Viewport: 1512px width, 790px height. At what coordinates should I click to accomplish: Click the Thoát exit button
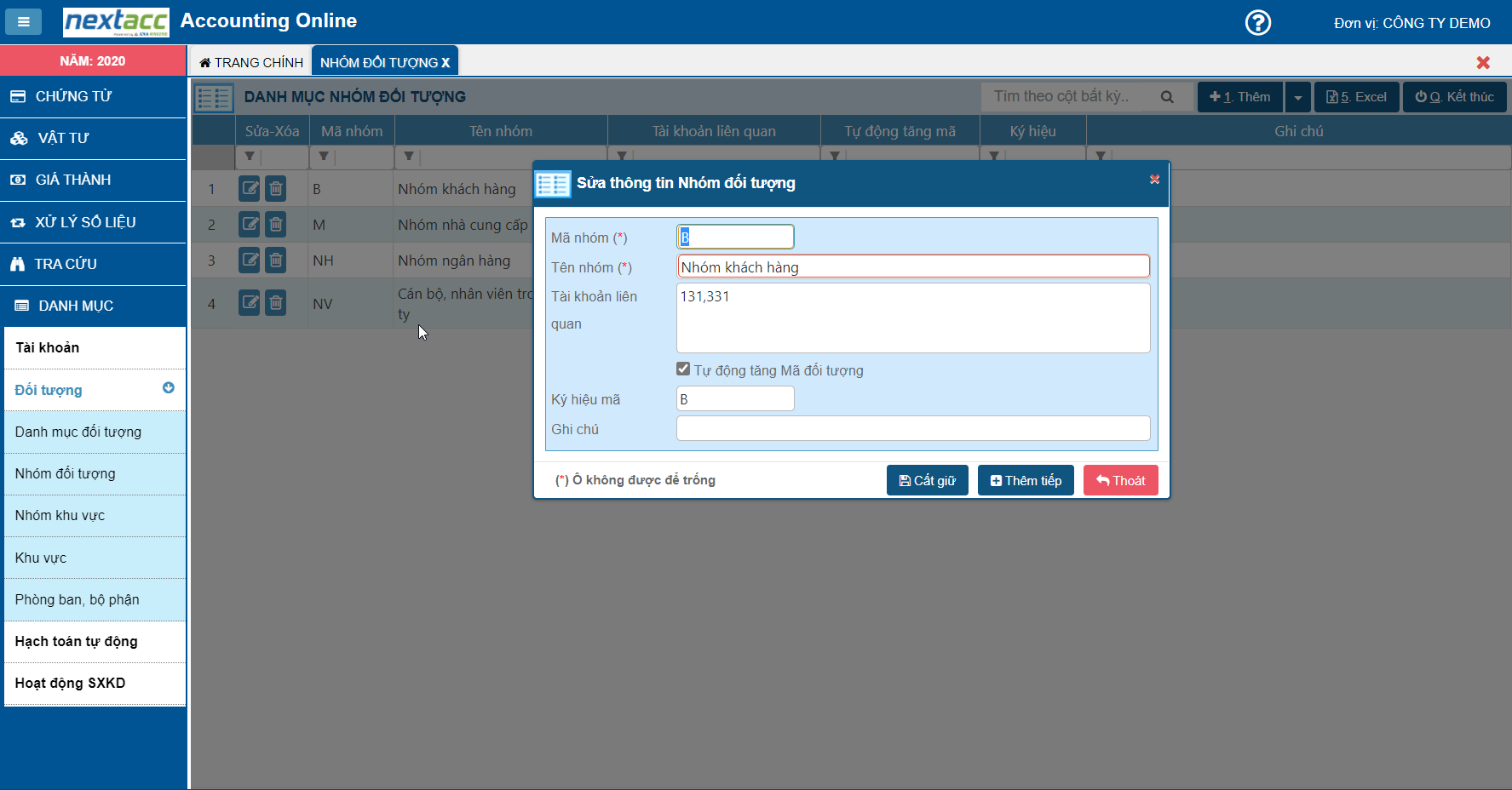[1120, 480]
